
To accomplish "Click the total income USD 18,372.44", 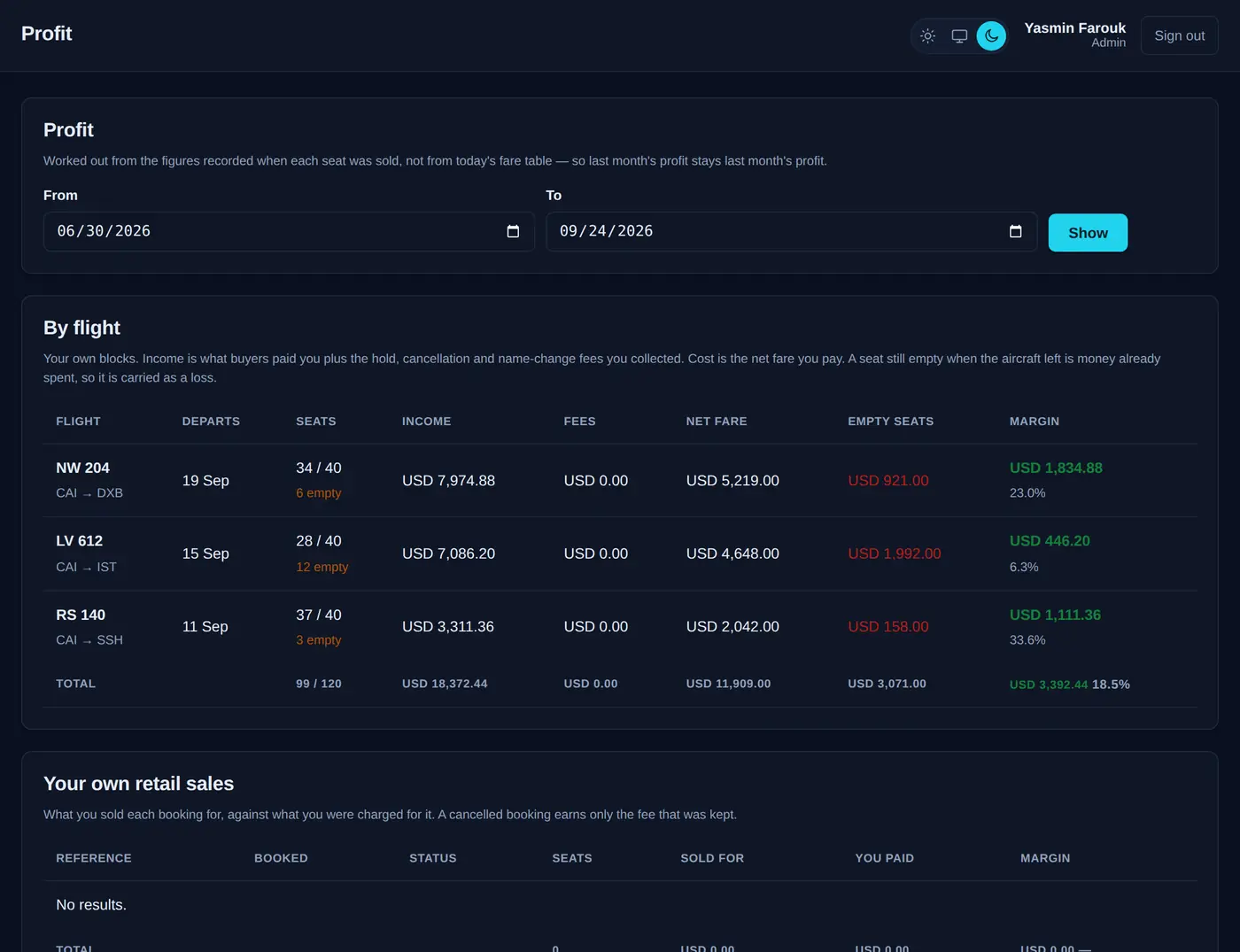I will 445,684.
